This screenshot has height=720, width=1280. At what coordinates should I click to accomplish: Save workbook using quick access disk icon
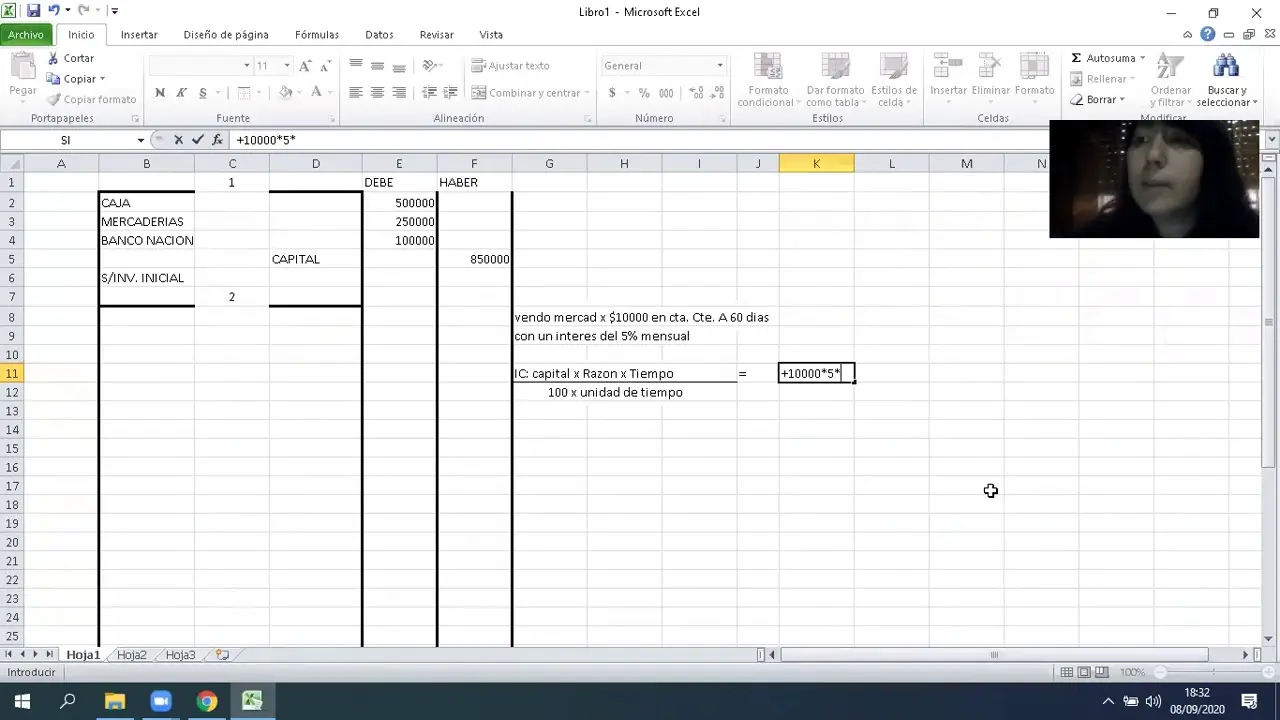point(33,11)
